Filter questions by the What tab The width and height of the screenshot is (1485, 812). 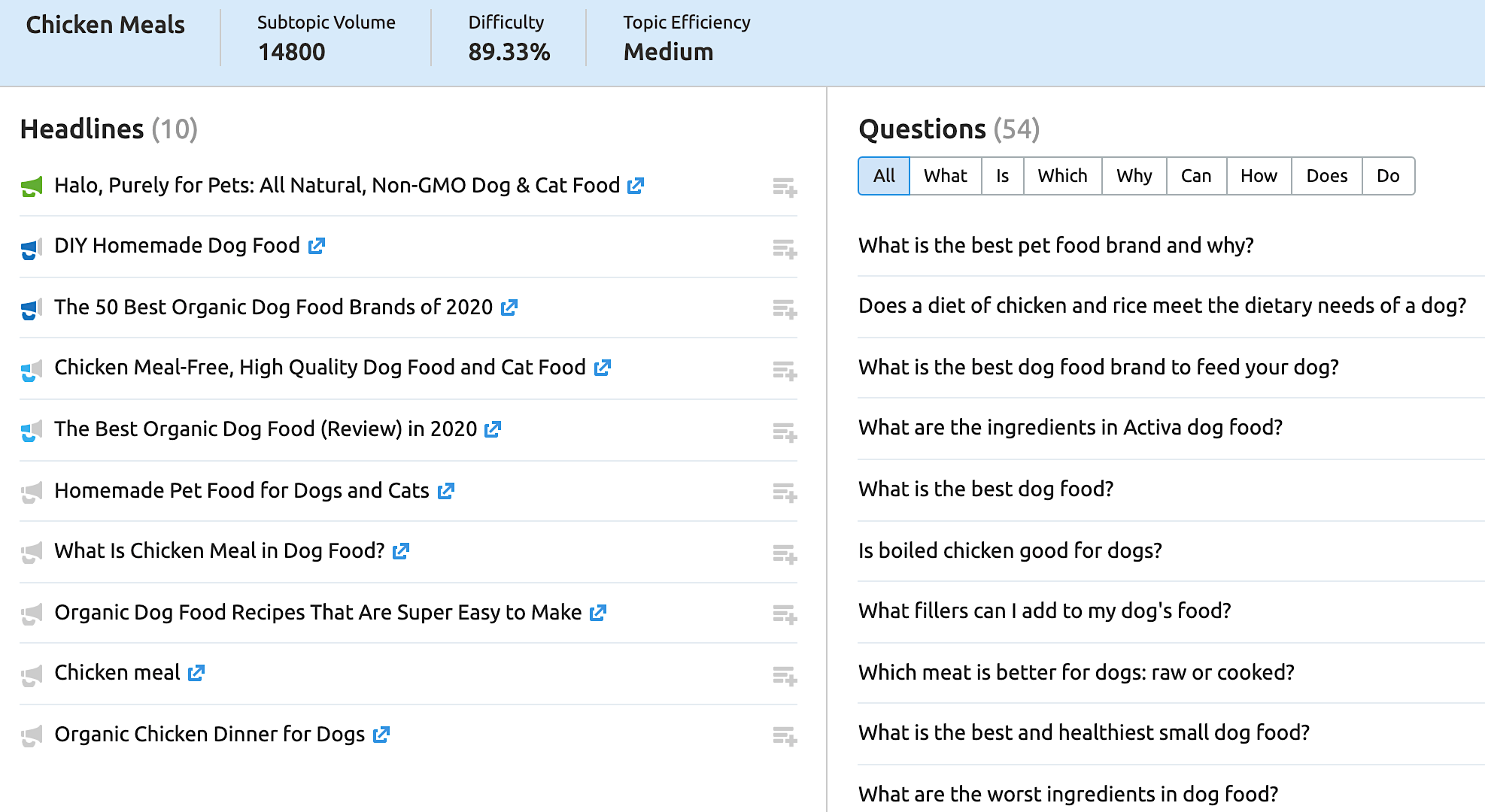pyautogui.click(x=945, y=176)
